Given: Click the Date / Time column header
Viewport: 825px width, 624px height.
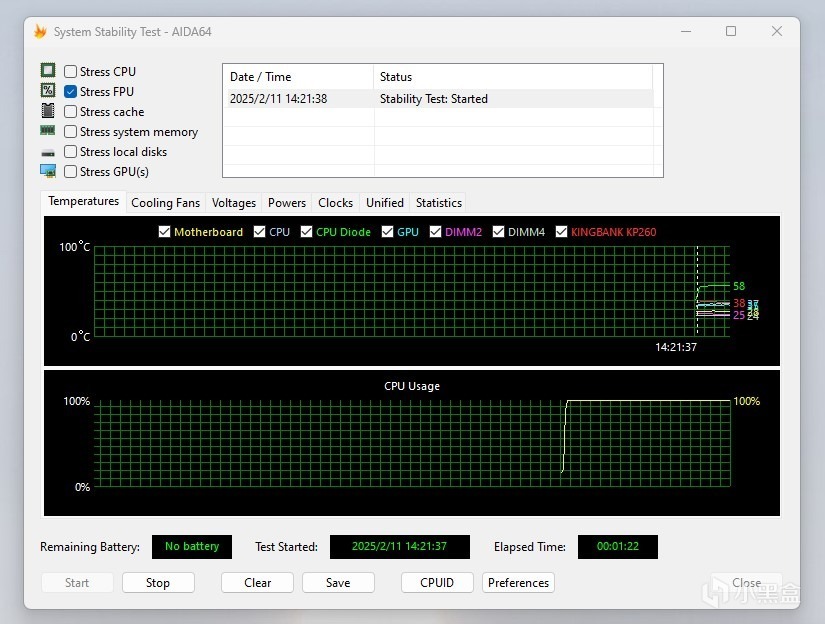Looking at the screenshot, I should (x=298, y=77).
